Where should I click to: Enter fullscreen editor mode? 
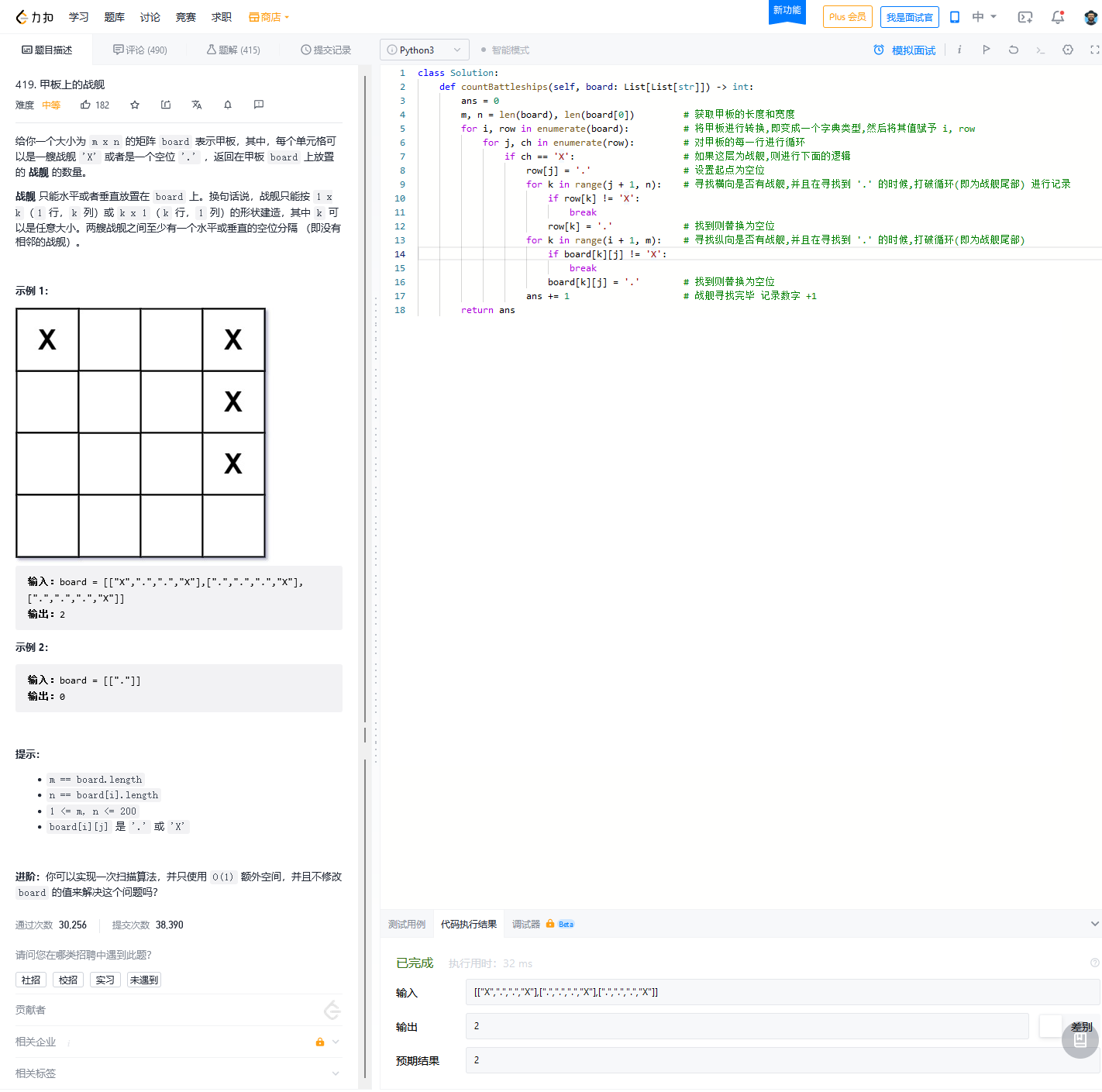(1095, 50)
